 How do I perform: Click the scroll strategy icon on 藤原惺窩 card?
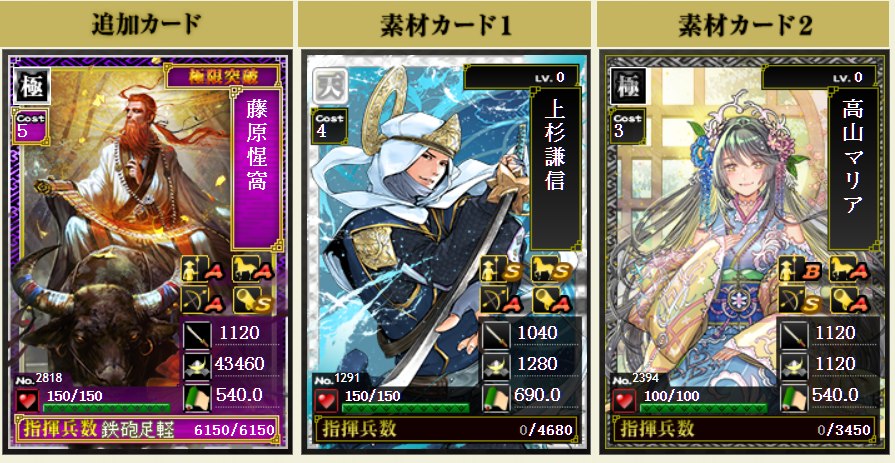[197, 396]
